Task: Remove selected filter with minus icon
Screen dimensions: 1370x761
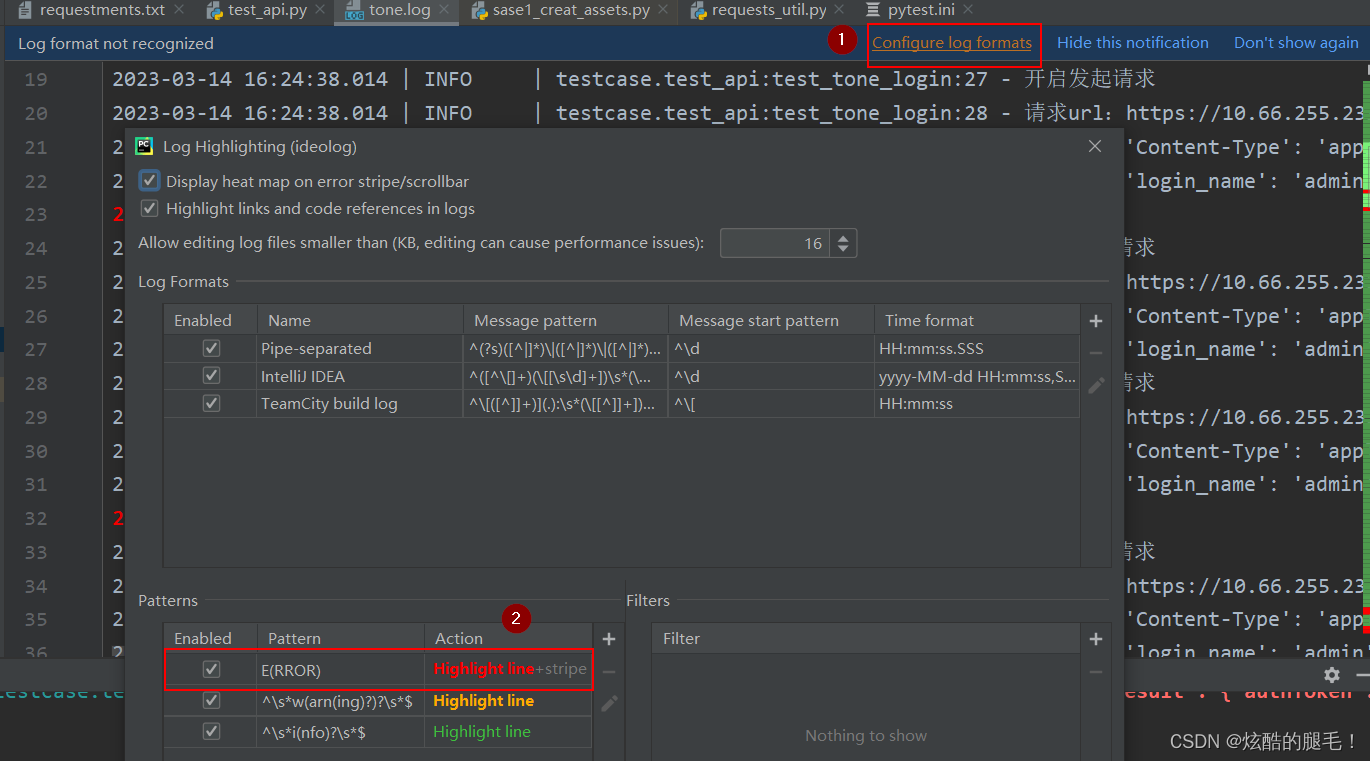Action: [x=1096, y=671]
